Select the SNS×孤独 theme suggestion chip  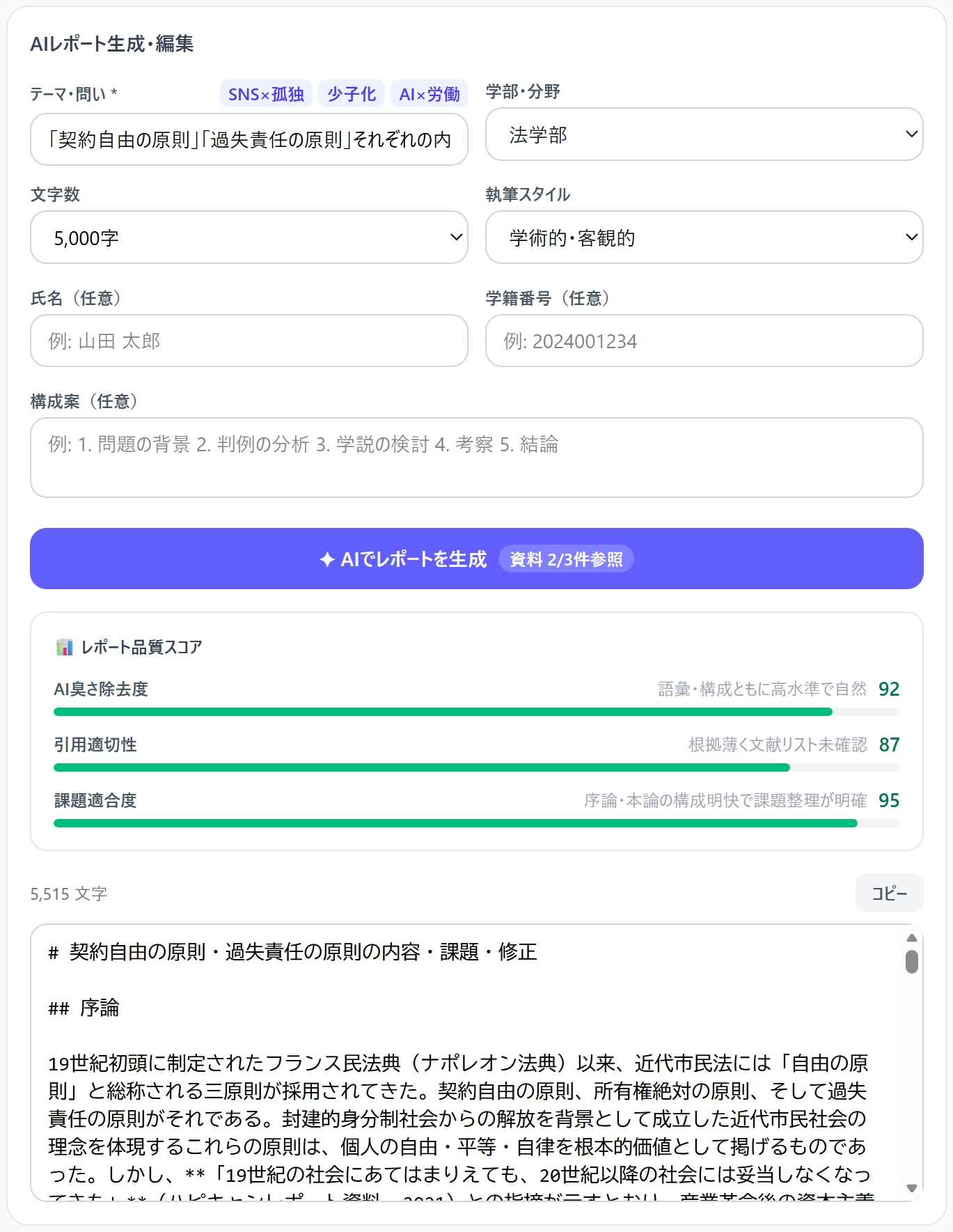click(x=266, y=94)
